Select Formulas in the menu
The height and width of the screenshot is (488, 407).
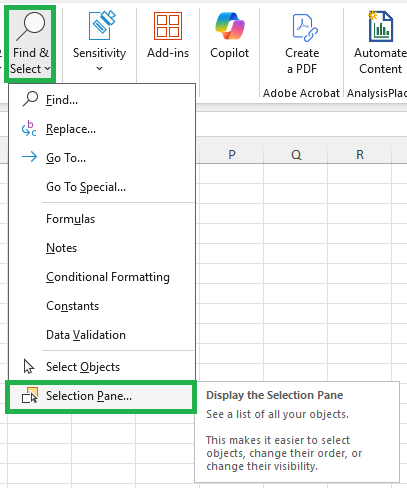[102, 219]
